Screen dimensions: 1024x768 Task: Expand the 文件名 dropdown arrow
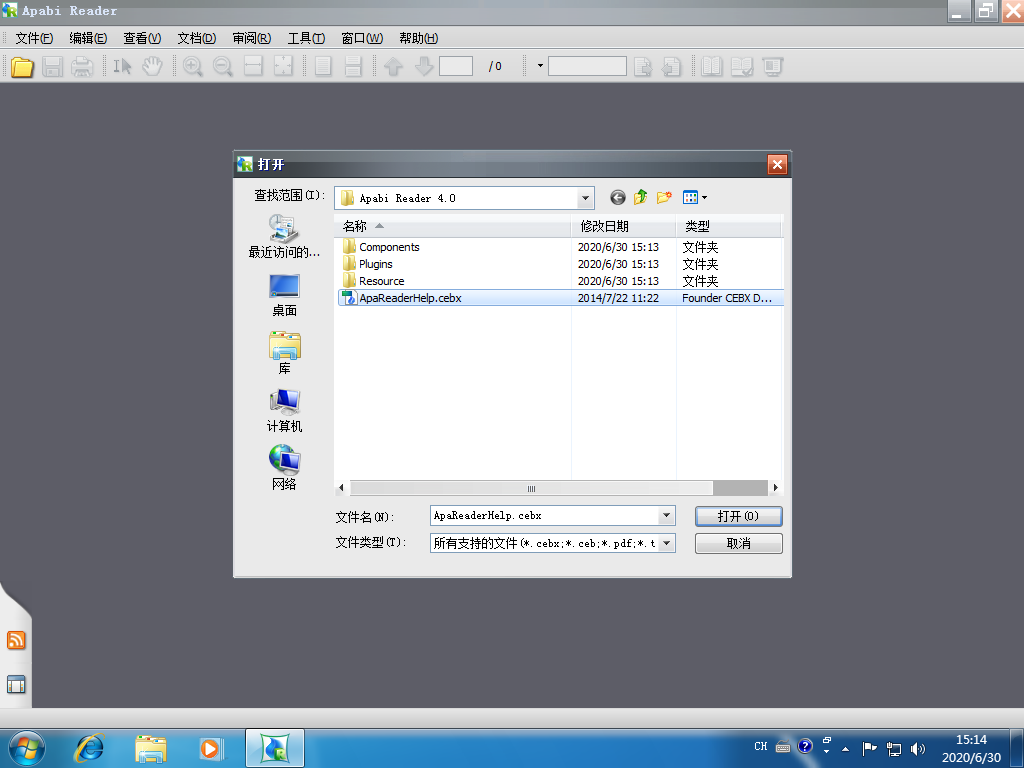pos(666,515)
